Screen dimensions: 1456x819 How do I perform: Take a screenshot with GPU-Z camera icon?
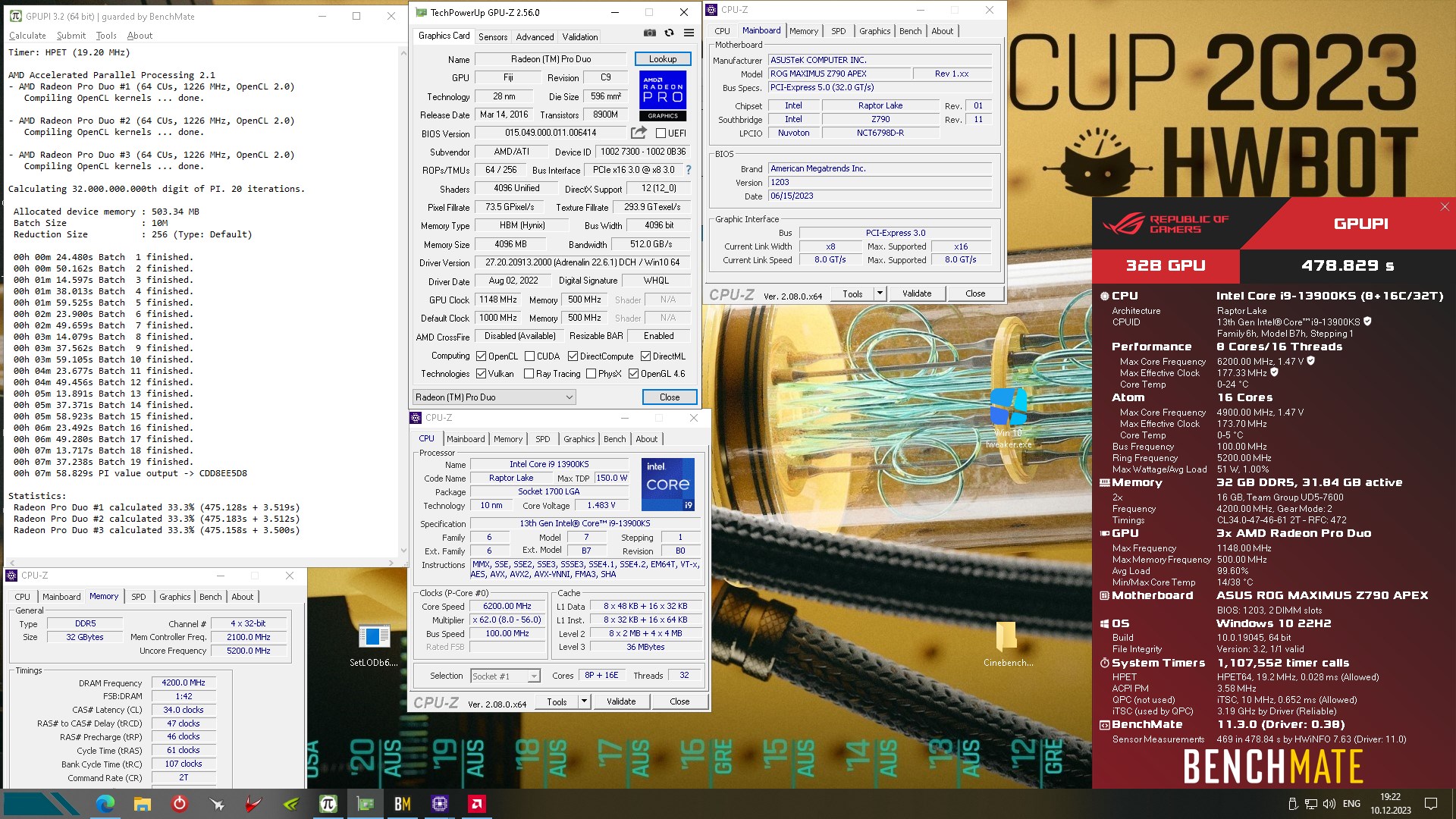650,33
